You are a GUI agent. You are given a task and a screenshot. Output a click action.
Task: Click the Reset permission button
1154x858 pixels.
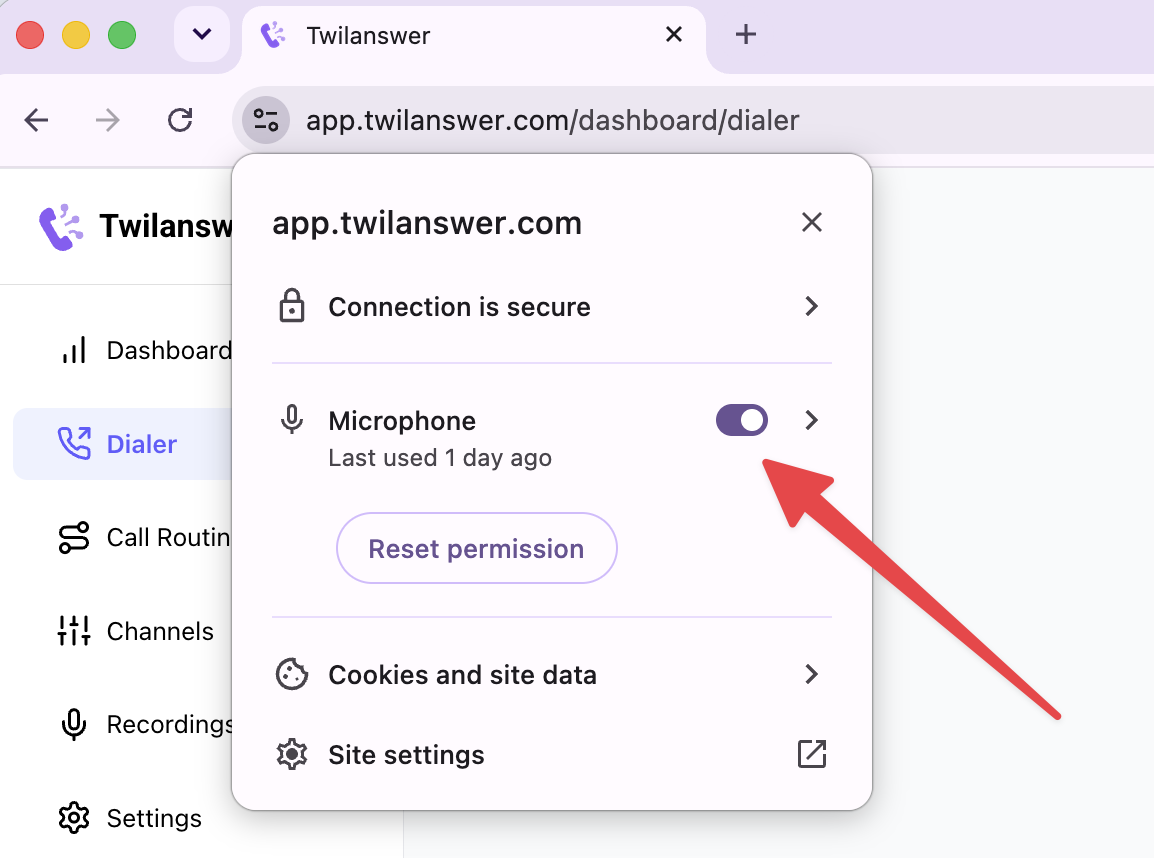pos(476,548)
